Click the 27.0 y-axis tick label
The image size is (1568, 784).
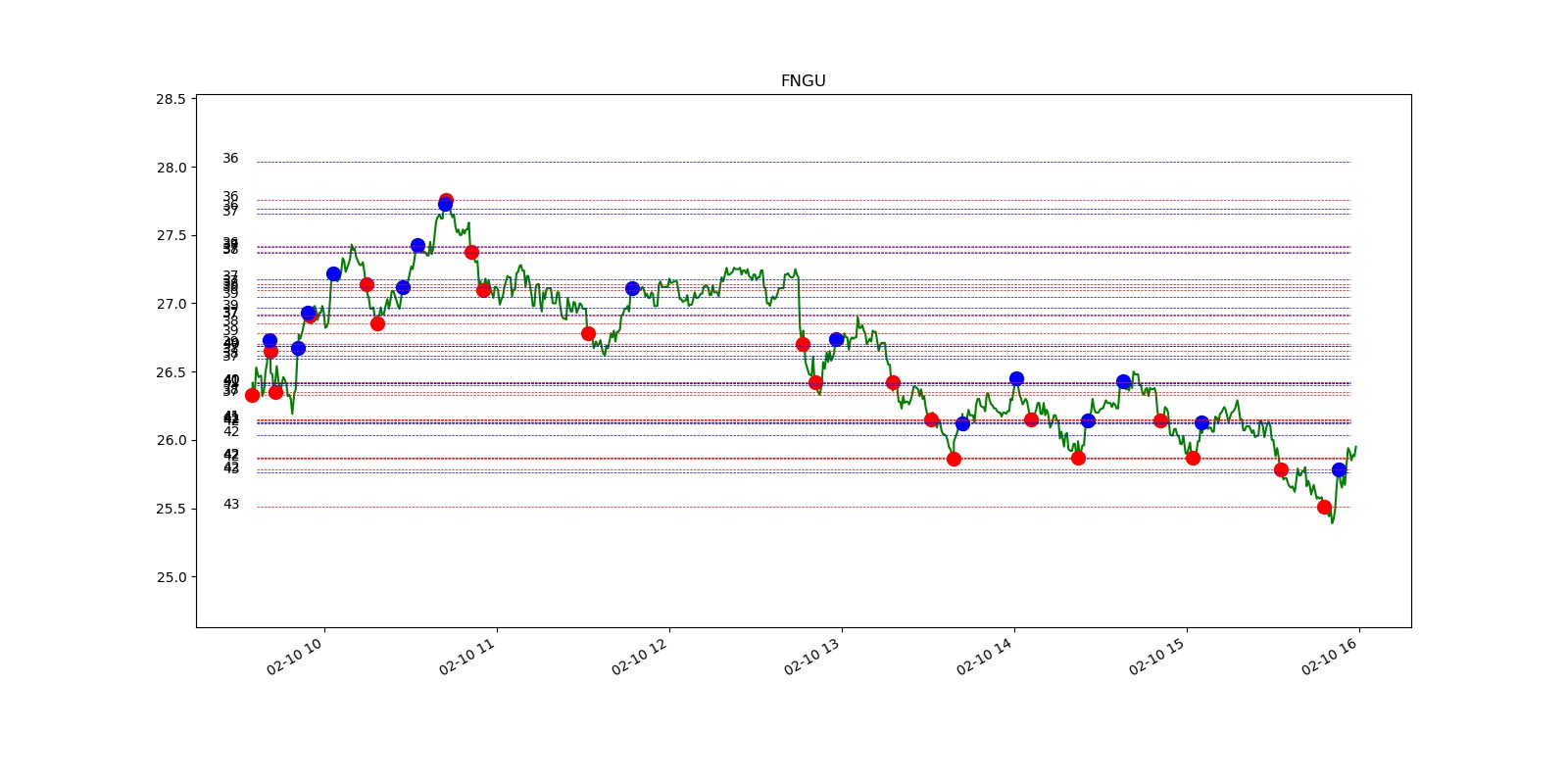(171, 304)
